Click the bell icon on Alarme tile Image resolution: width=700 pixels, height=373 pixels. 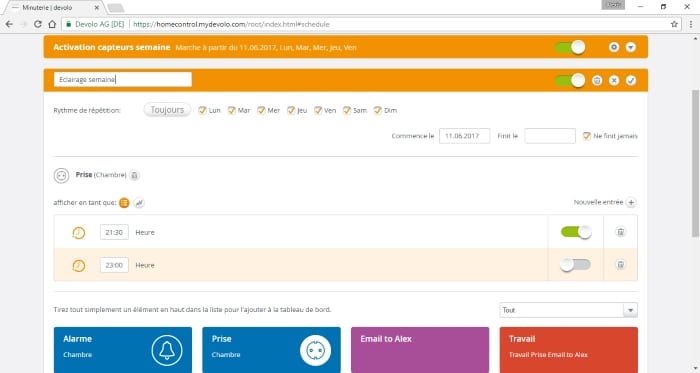[x=167, y=350]
